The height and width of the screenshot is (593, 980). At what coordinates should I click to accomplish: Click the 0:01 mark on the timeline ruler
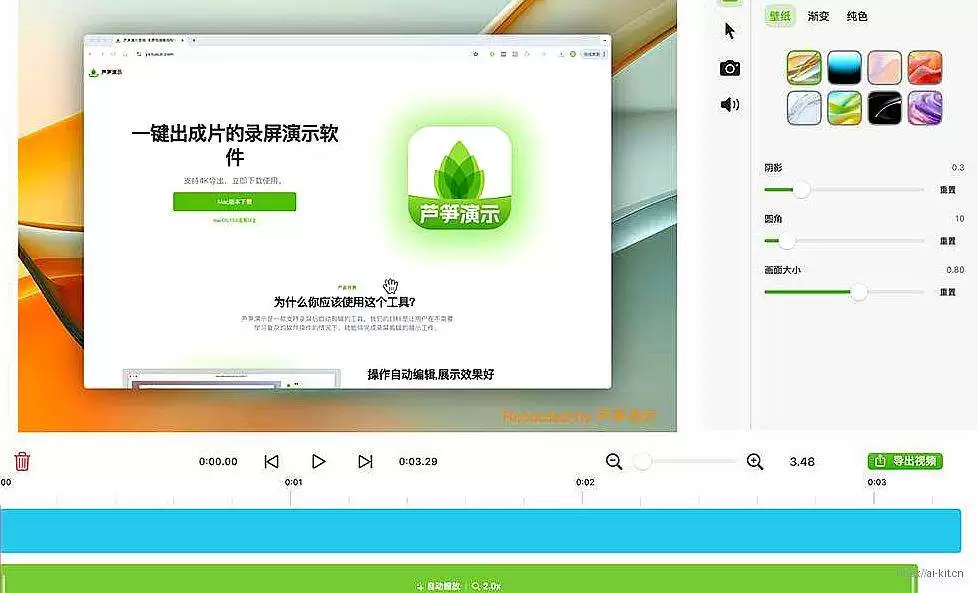(293, 482)
